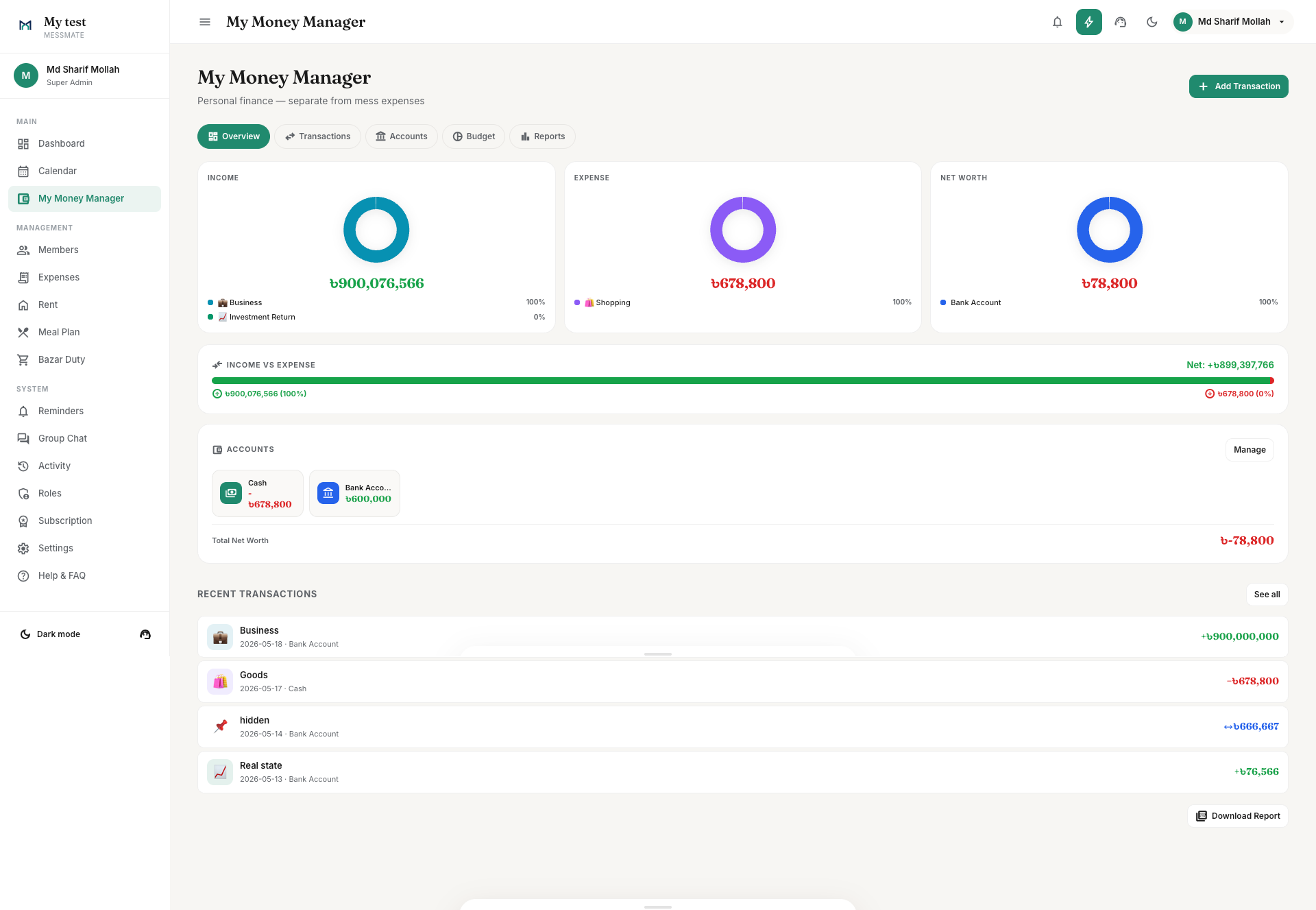Click the blue bank building icon
This screenshot has height=910, width=1316.
pyautogui.click(x=328, y=493)
